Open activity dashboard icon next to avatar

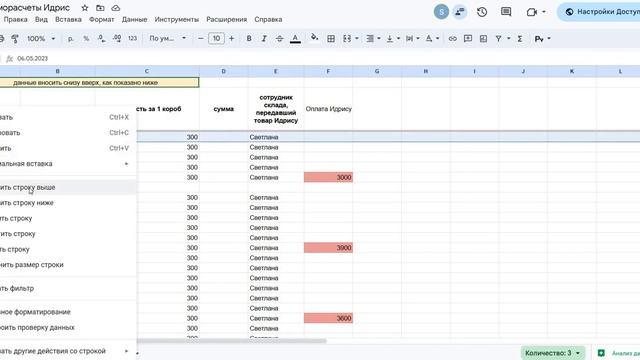[460, 12]
